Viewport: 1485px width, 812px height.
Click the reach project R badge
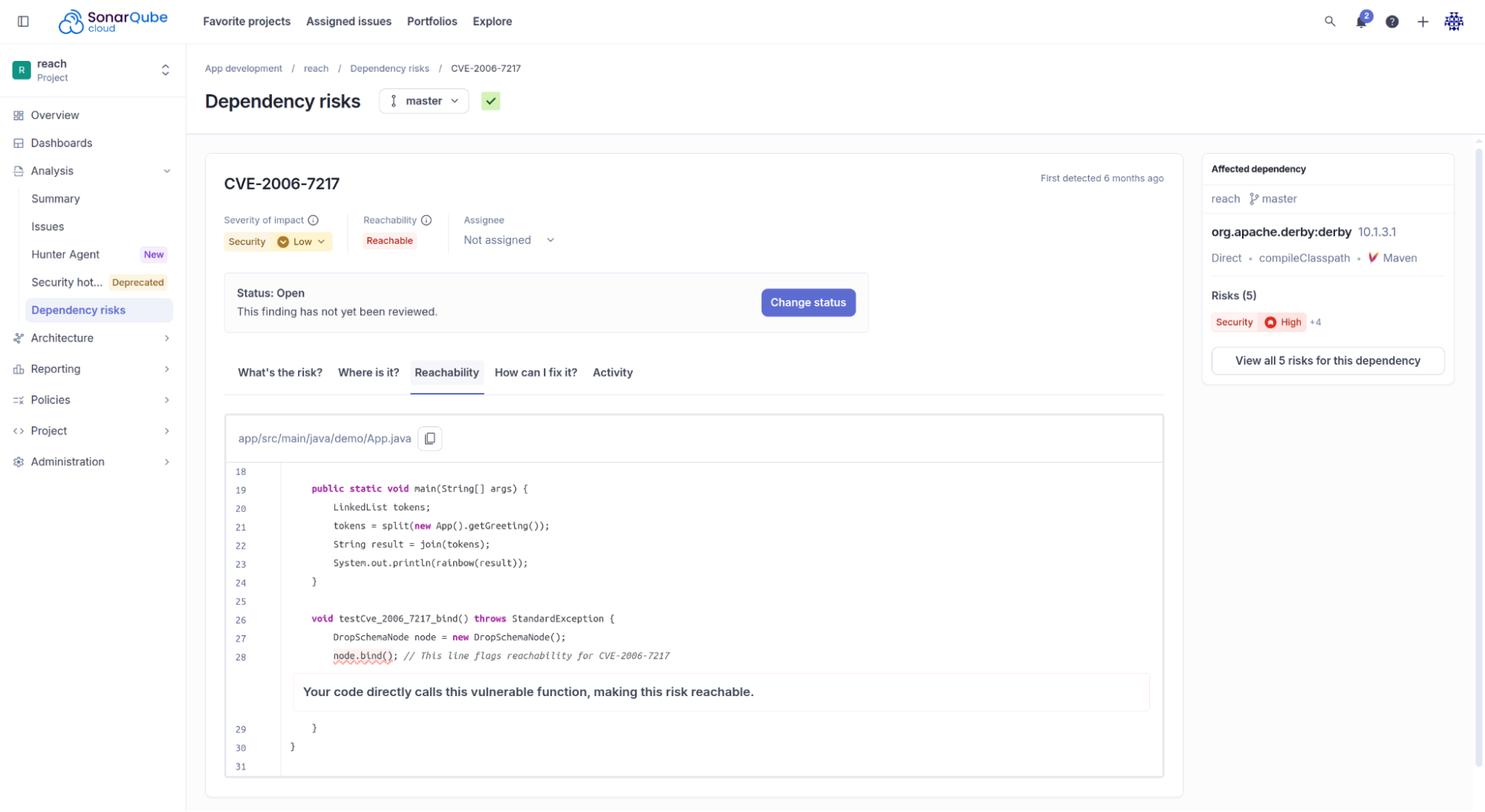coord(22,70)
